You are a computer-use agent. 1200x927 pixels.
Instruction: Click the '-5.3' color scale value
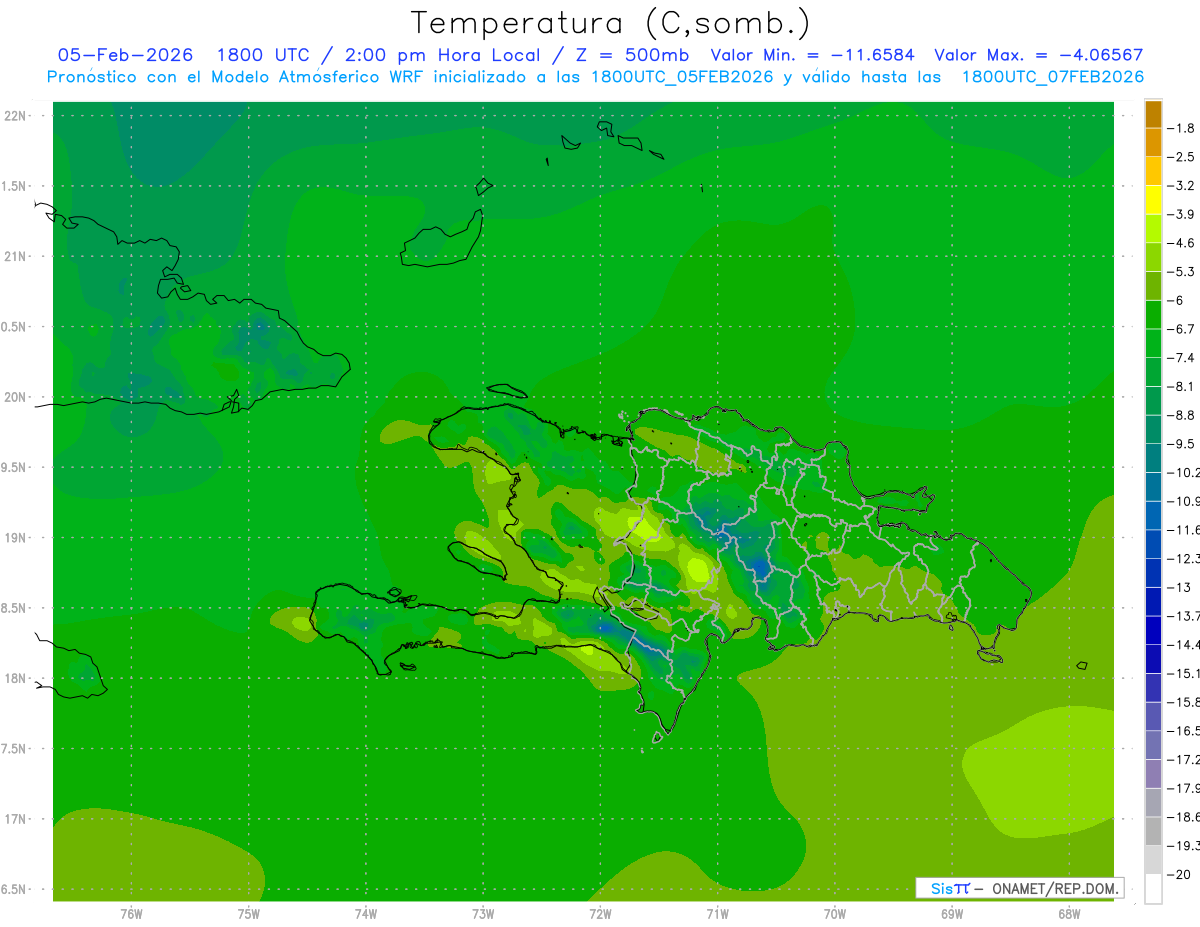1181,271
